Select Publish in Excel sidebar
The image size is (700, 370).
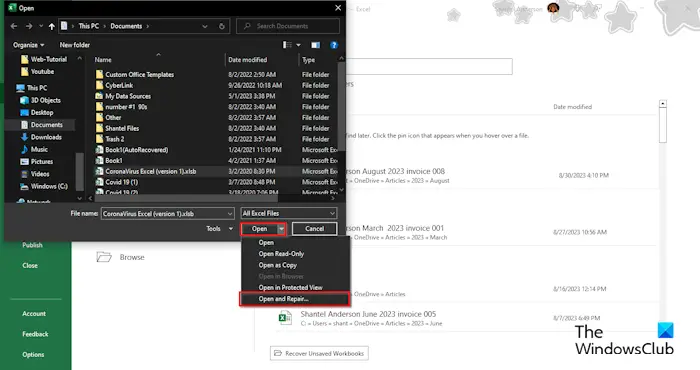coord(32,245)
